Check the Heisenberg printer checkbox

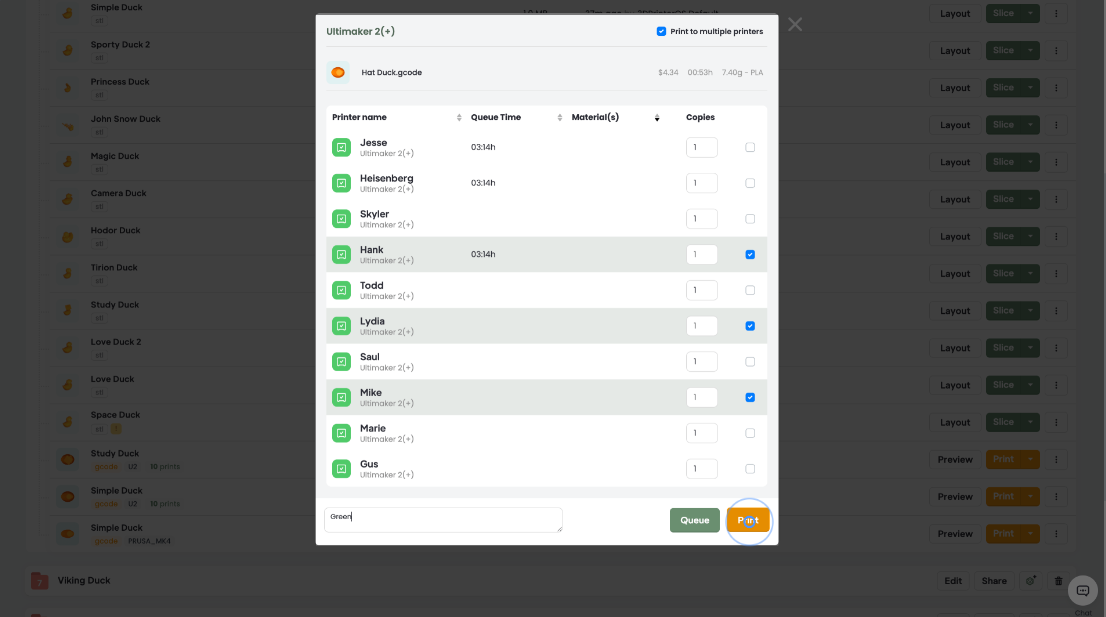click(750, 183)
